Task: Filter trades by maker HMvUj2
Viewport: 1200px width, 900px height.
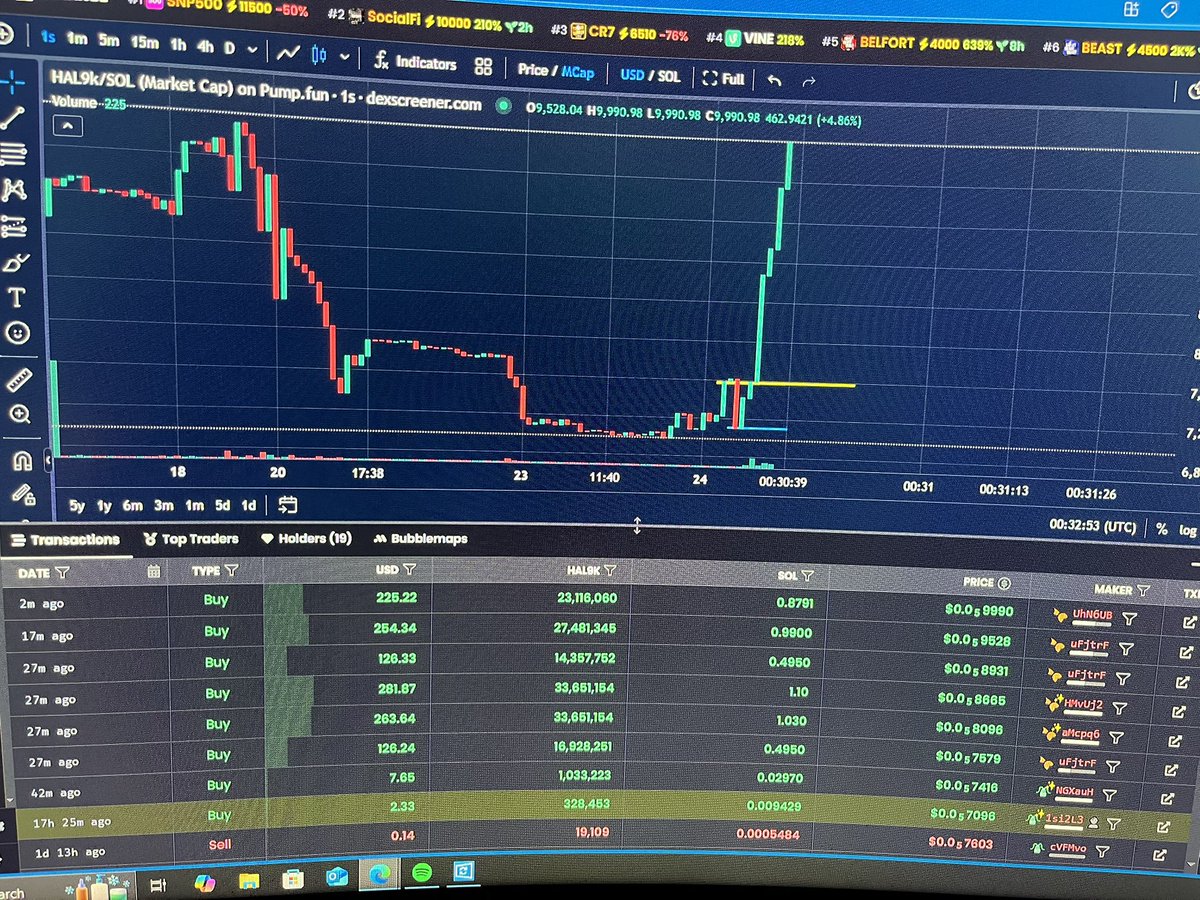Action: (1119, 708)
